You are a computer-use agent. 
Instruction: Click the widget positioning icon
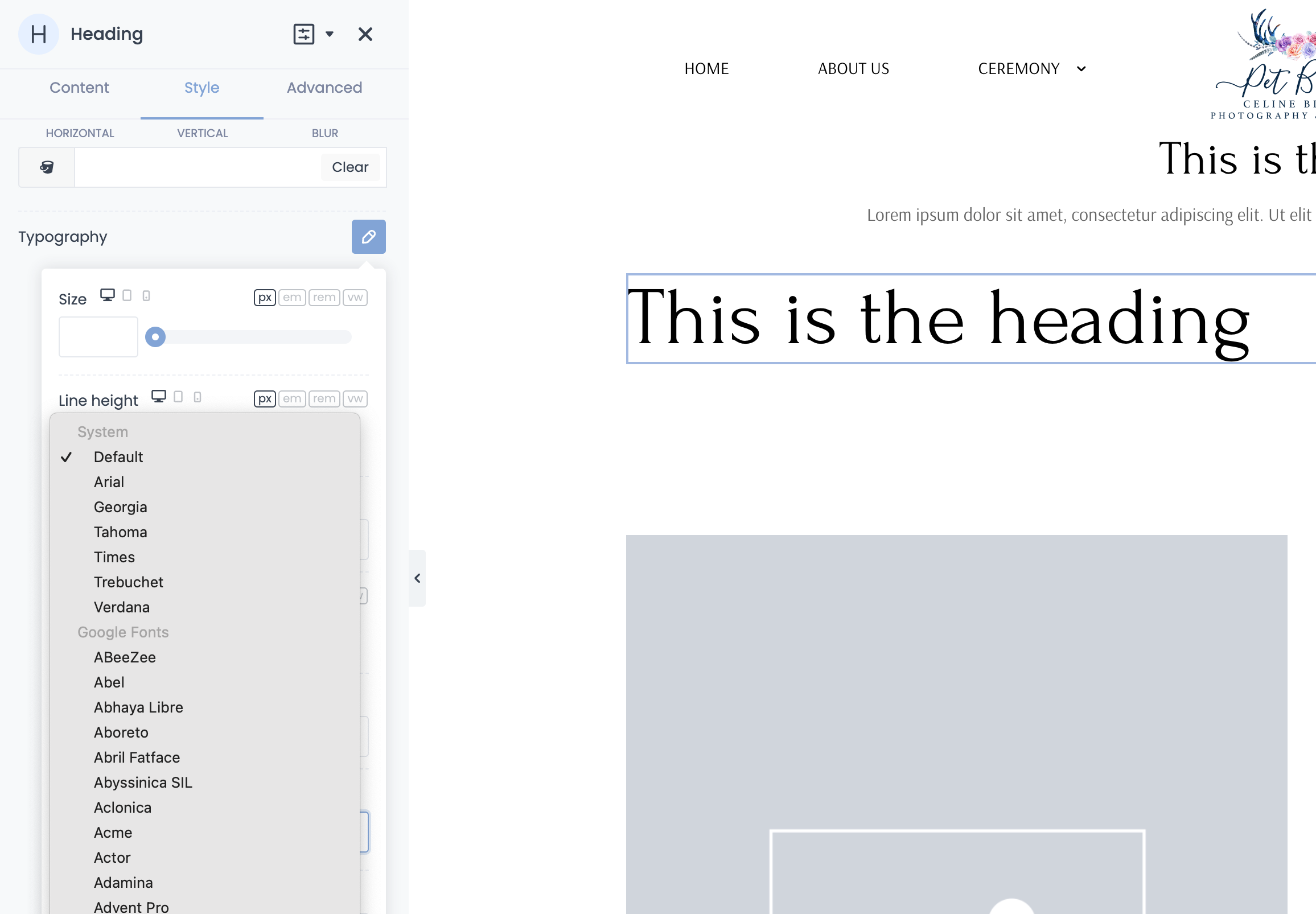tap(302, 34)
